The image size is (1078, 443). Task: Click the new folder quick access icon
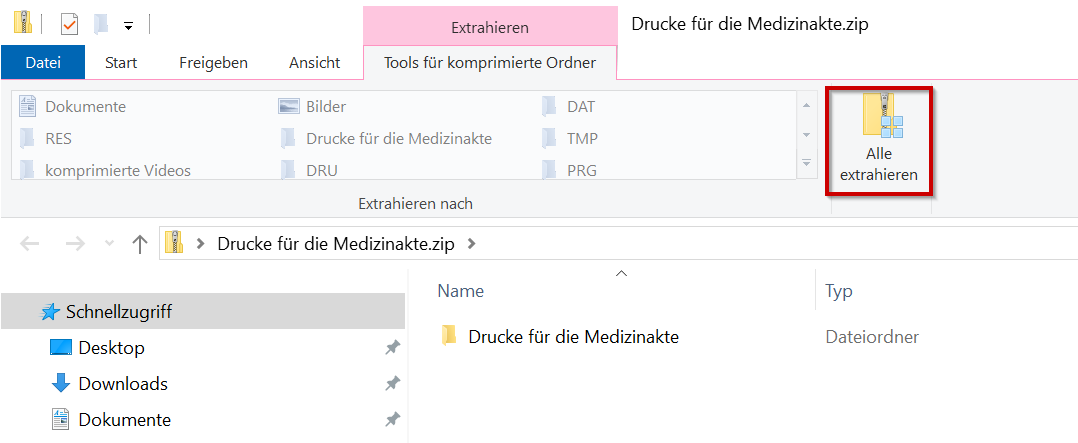pyautogui.click(x=100, y=22)
